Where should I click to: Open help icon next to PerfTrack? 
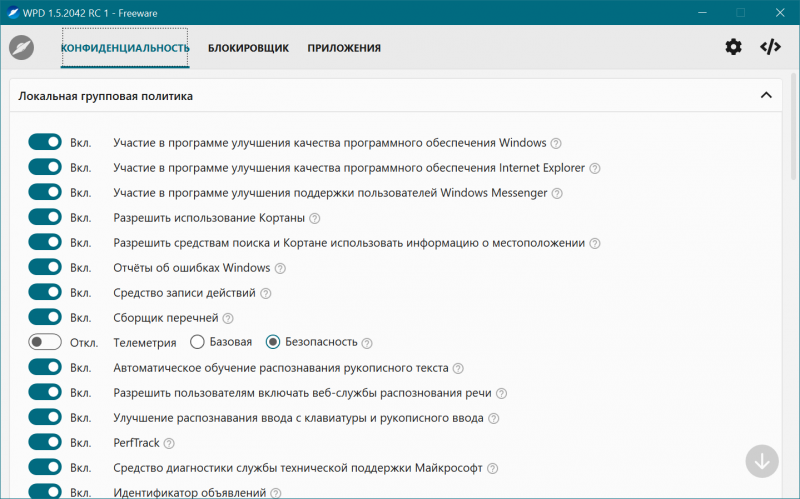point(169,443)
